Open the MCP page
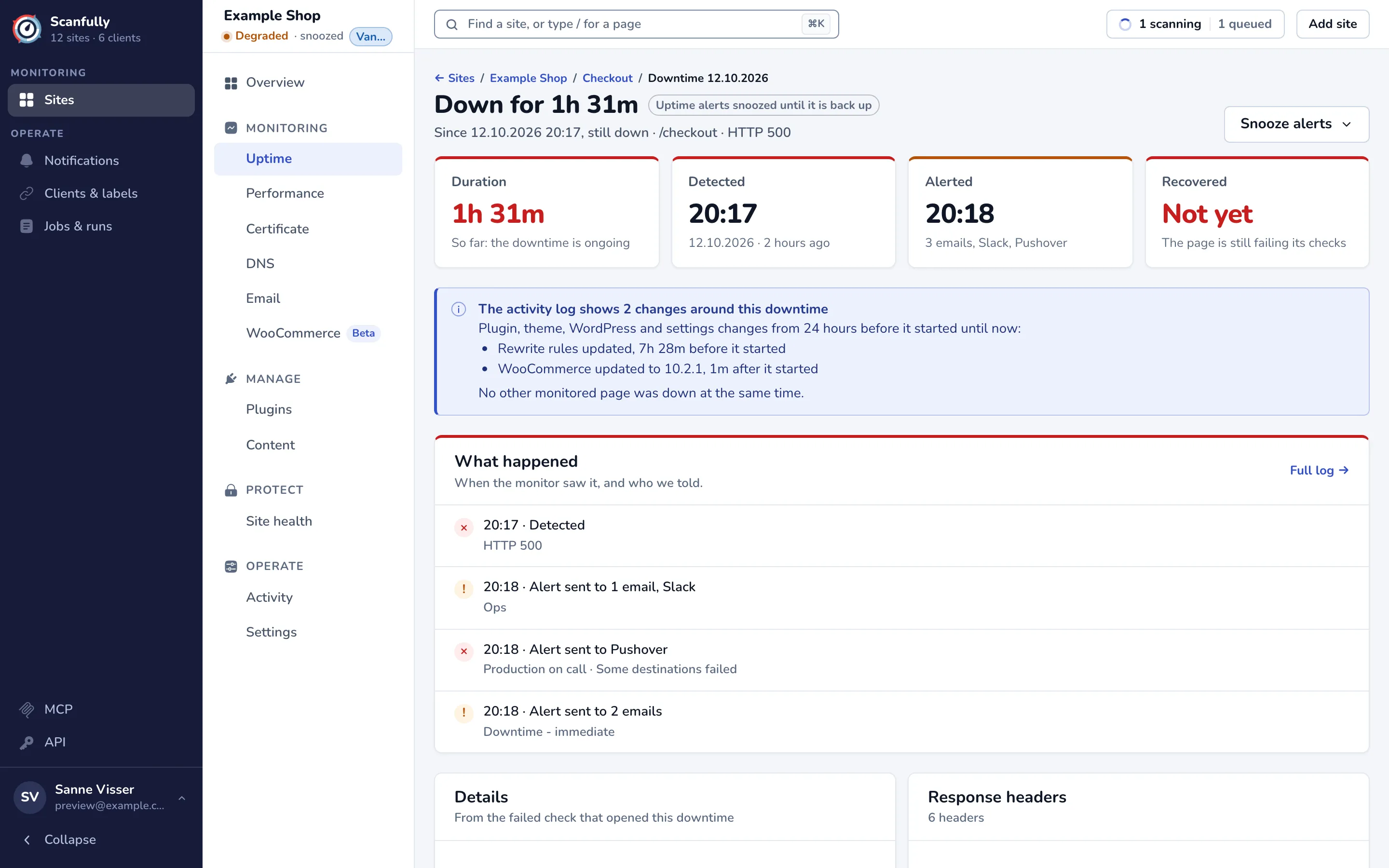Viewport: 1389px width, 868px height. [x=101, y=709]
